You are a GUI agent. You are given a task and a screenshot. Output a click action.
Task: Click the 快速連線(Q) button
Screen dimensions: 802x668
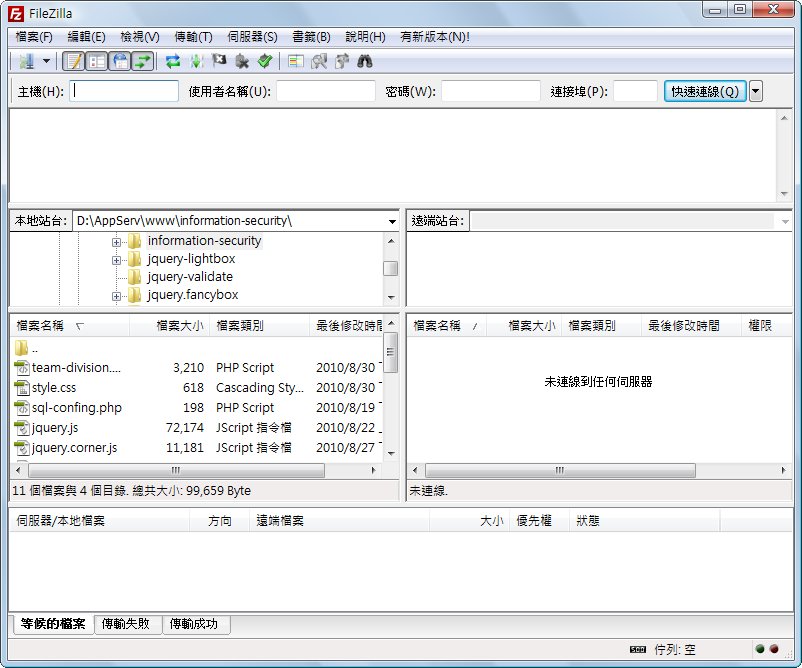pyautogui.click(x=705, y=91)
